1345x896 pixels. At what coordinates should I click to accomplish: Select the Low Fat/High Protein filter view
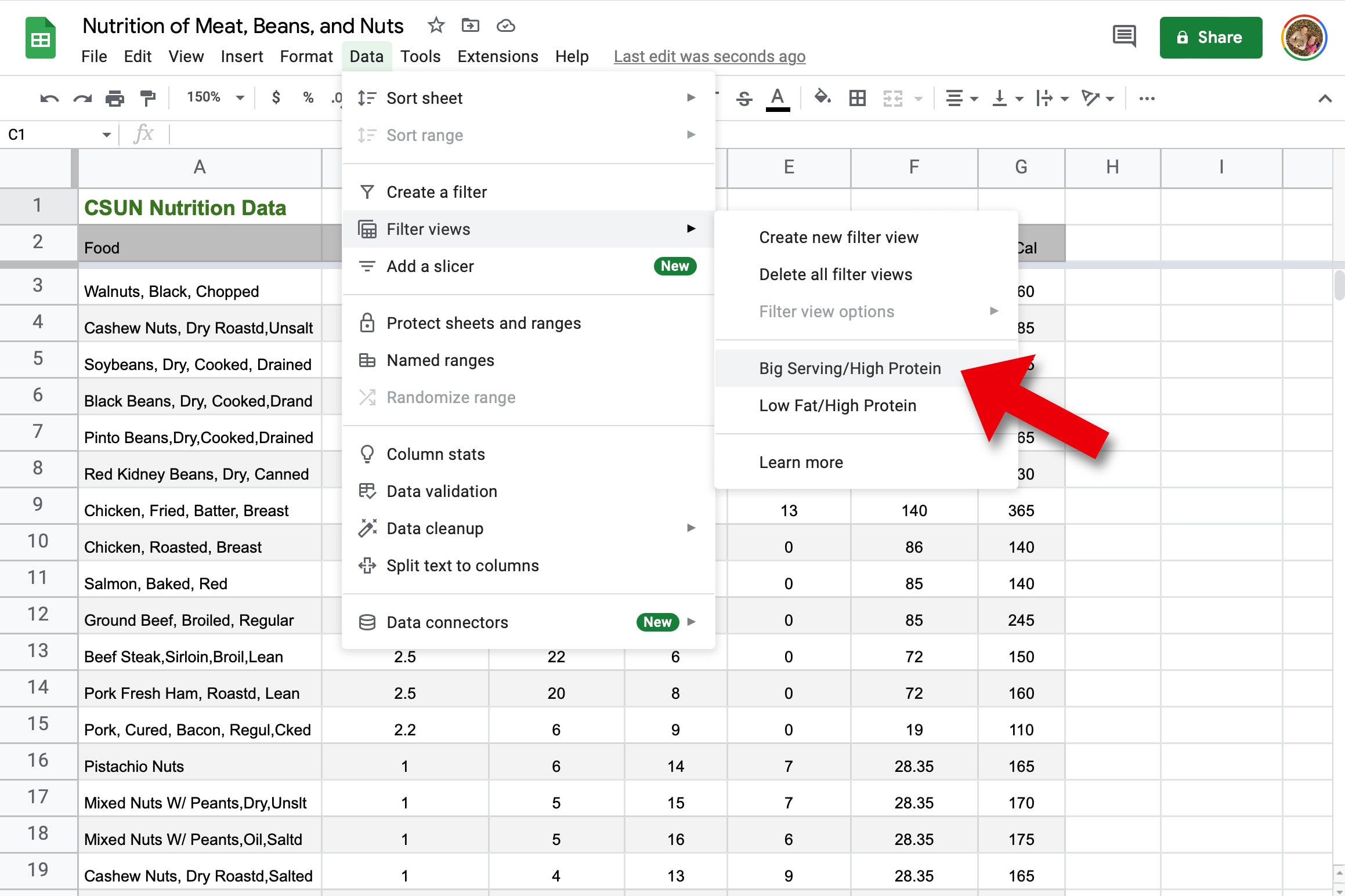click(837, 405)
